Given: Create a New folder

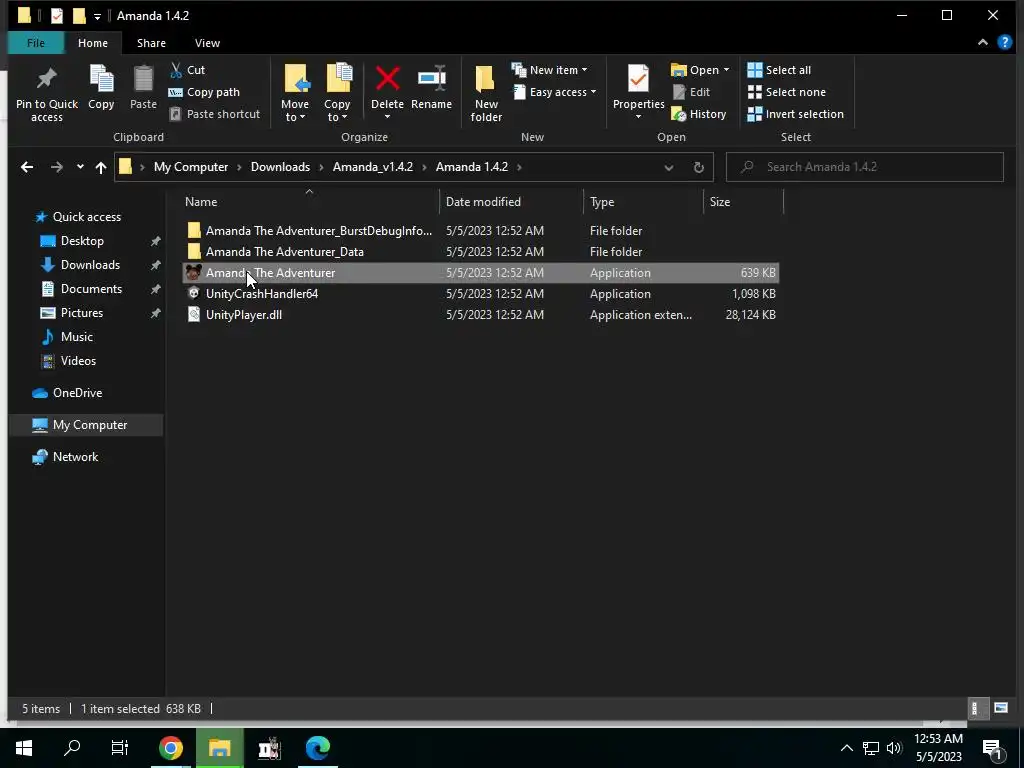Looking at the screenshot, I should click(x=486, y=94).
